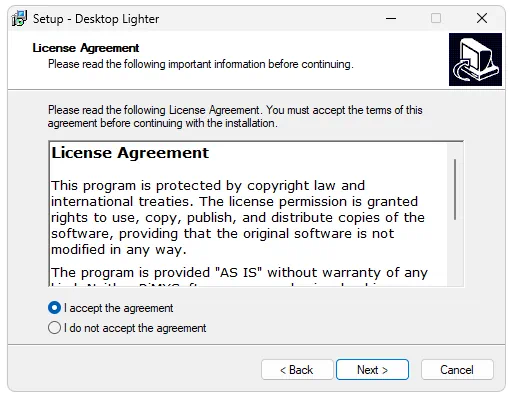Click the bold 'License Agreement' heading in text box
This screenshot has height=398, width=510.
coord(130,153)
